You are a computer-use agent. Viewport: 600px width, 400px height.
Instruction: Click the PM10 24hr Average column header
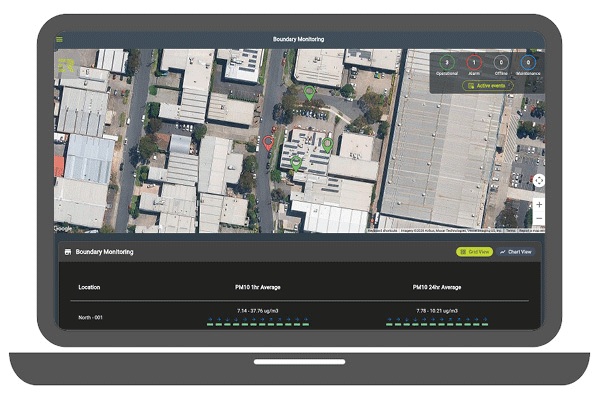[x=436, y=287]
